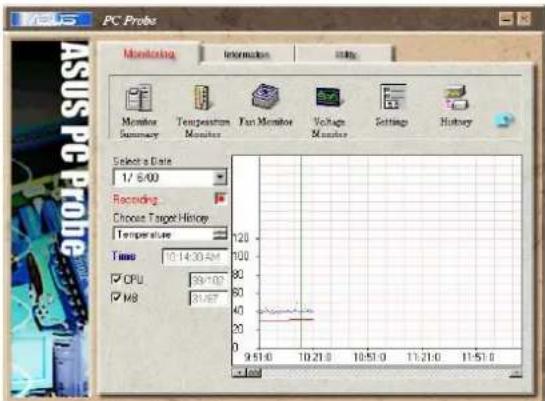Click the 11:51:0 time axis label
The height and width of the screenshot is (401, 545).
pos(478,357)
